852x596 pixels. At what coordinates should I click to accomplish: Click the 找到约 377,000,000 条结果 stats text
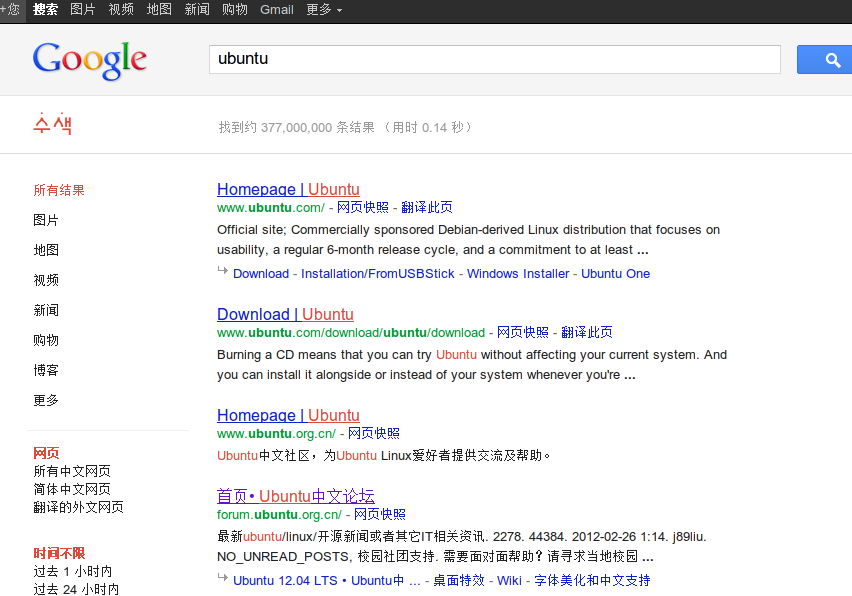[297, 128]
